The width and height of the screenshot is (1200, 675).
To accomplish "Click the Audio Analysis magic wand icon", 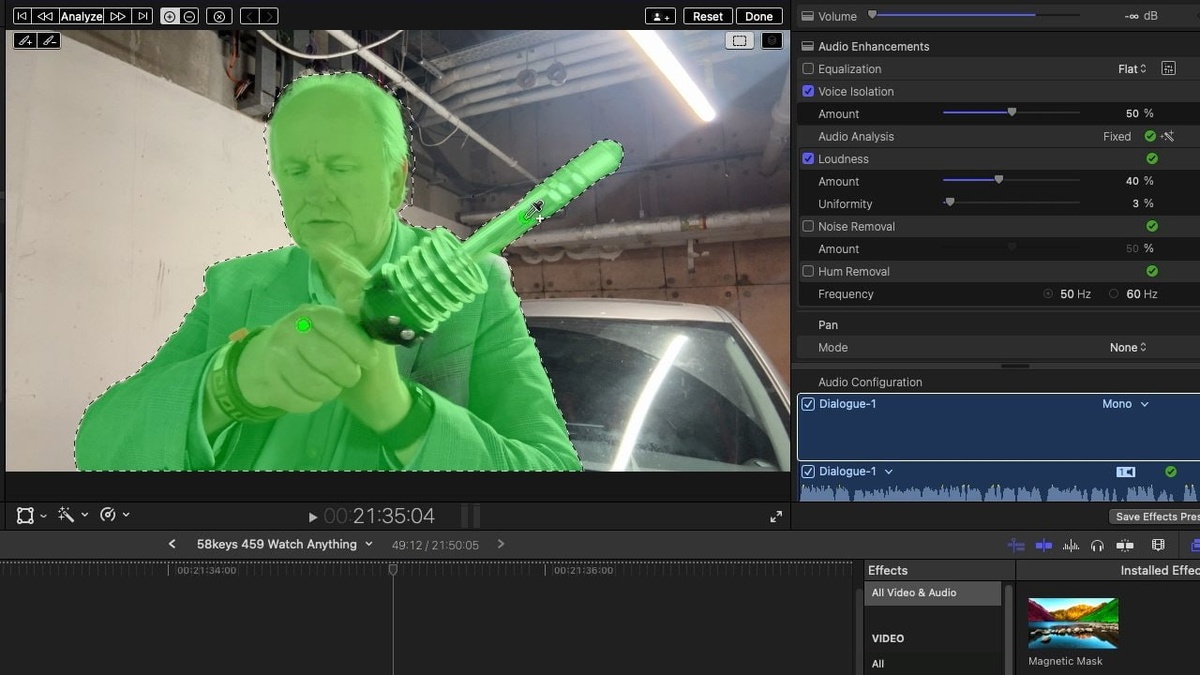I will [1167, 136].
